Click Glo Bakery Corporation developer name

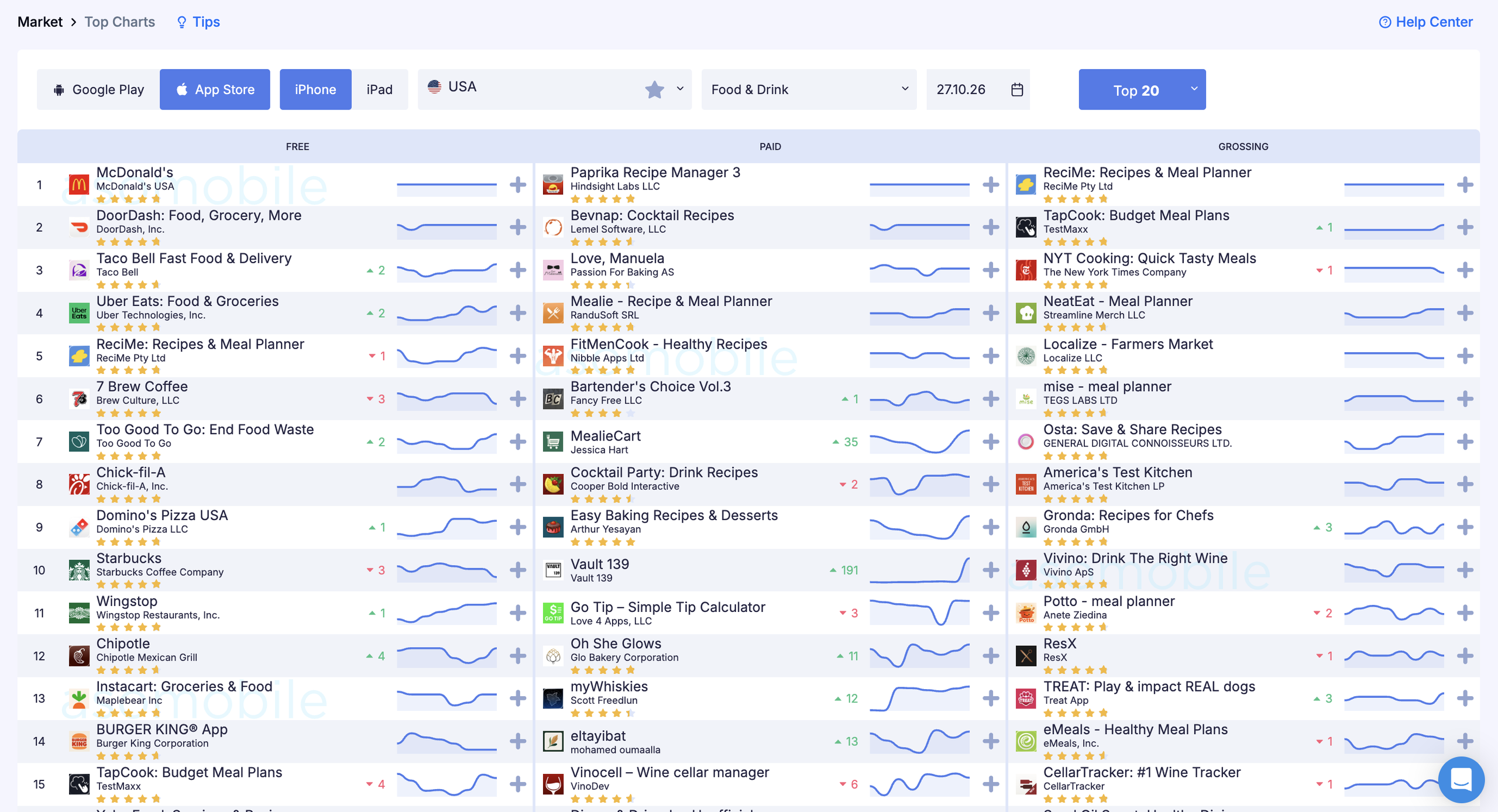tap(624, 657)
